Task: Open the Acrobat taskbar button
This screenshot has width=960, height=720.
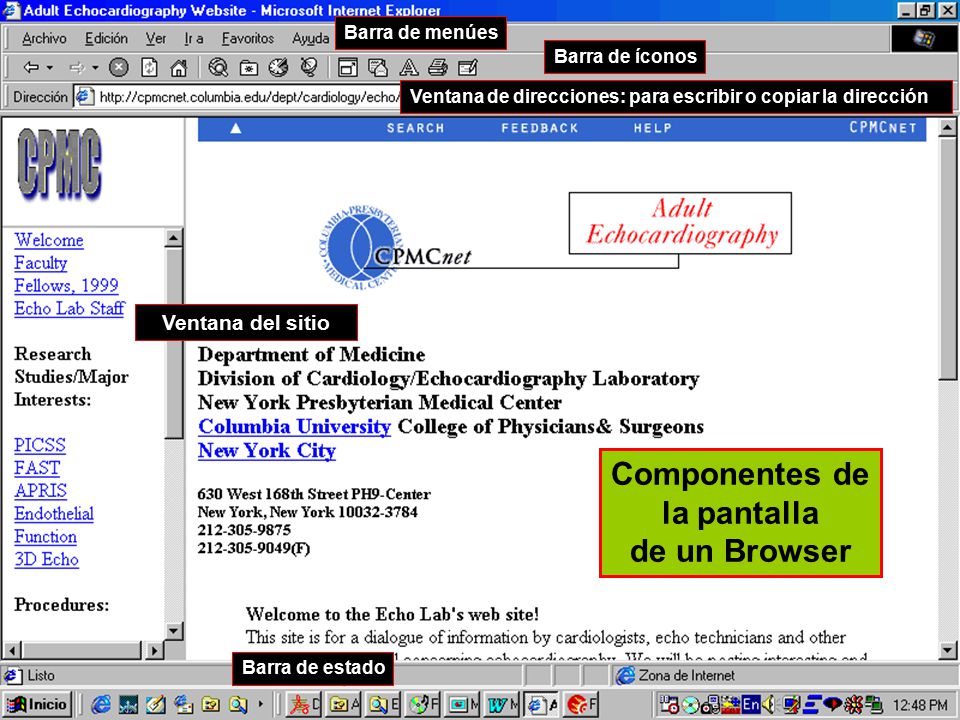Action: coord(305,705)
